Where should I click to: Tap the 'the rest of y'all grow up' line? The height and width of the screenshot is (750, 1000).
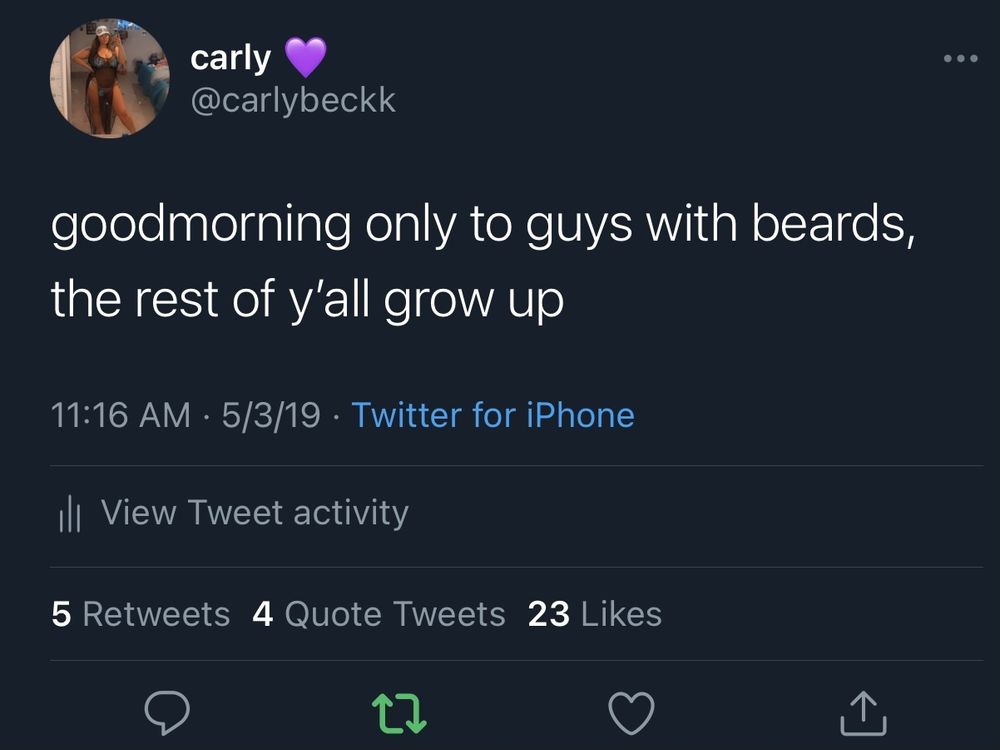pyautogui.click(x=307, y=299)
